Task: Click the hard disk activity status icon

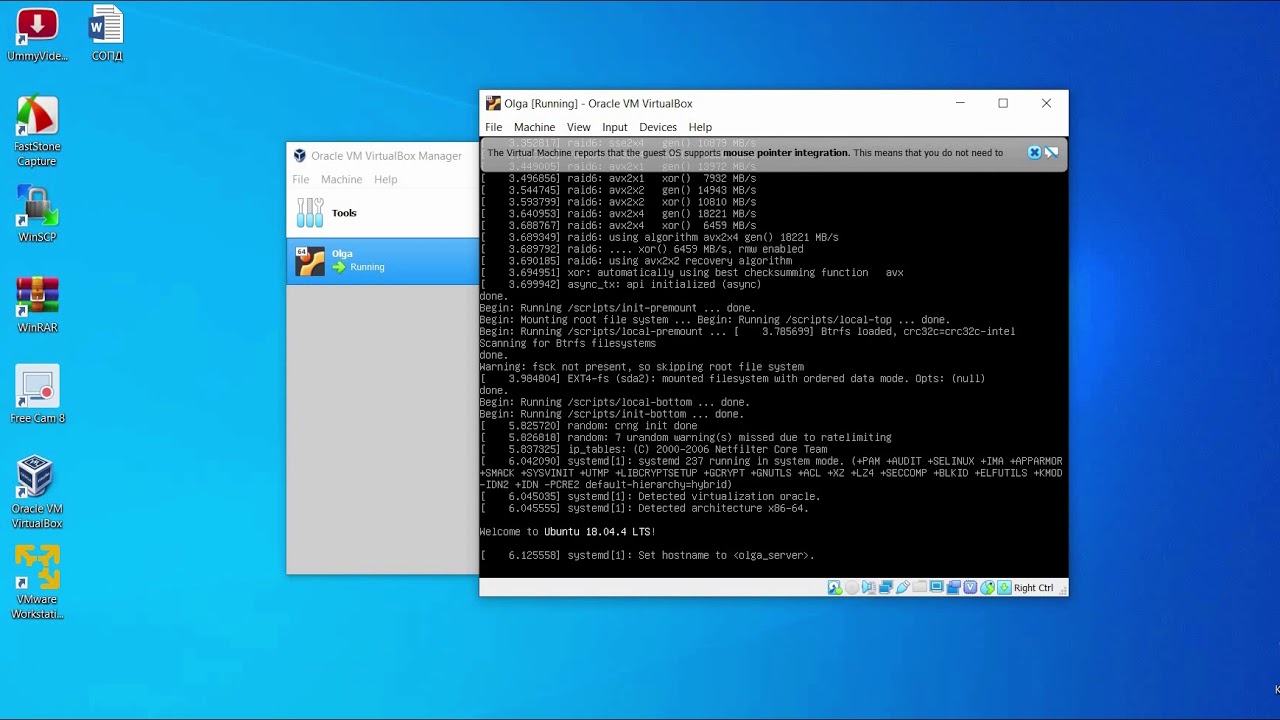Action: [x=835, y=588]
